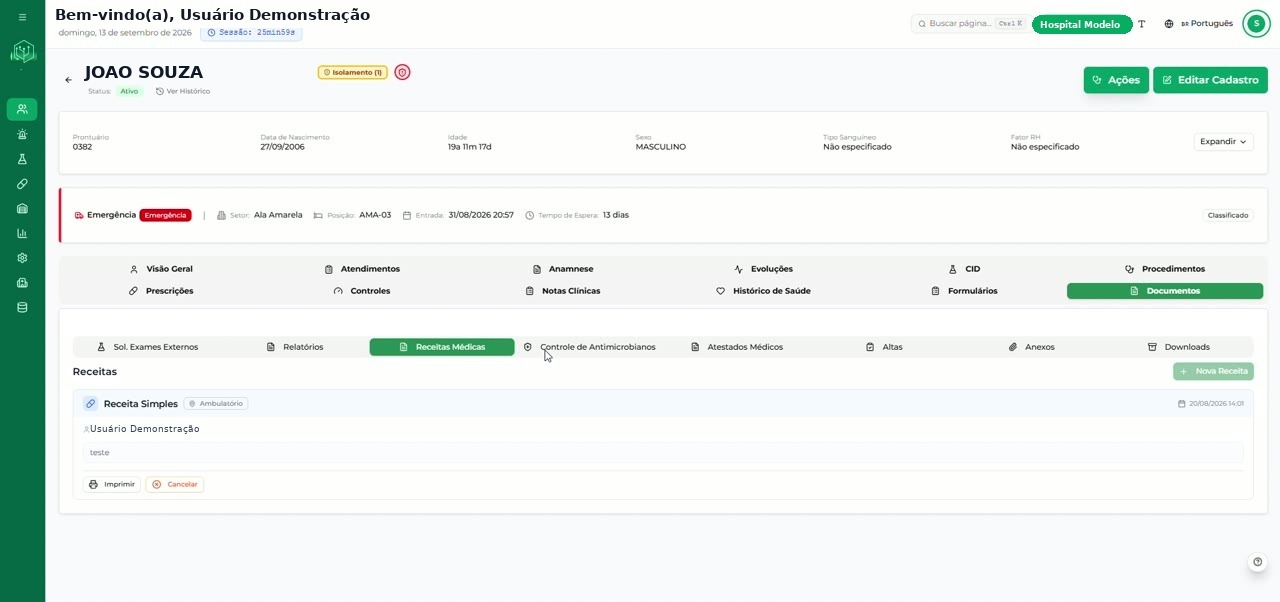Go back with the arrow beside JOAO SOUZA

pos(68,80)
